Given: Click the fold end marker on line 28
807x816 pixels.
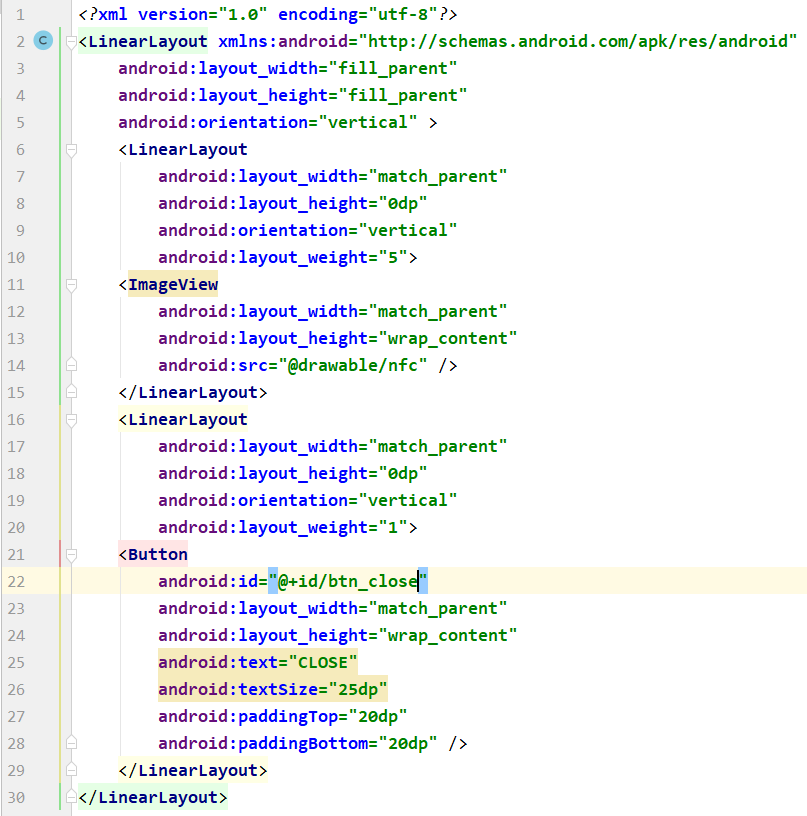Looking at the screenshot, I should click(x=70, y=743).
